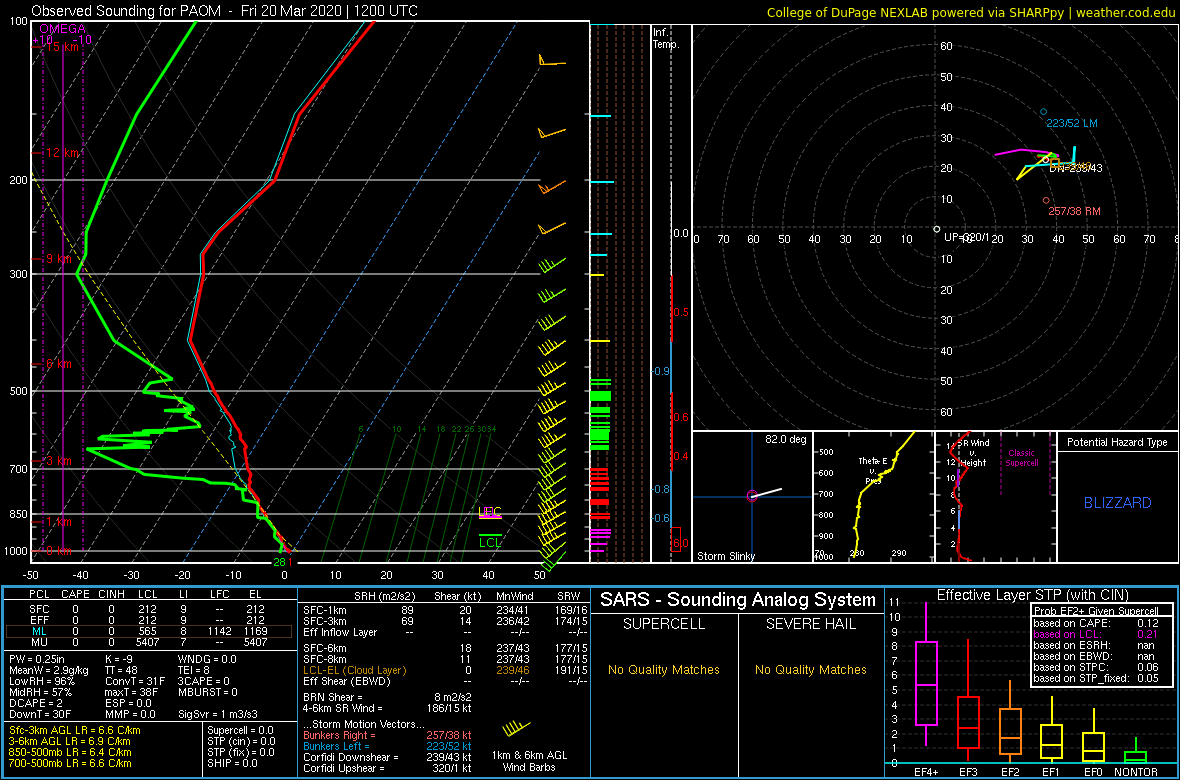Screen dimensions: 1180x780
Task: Click the Bunkers Left storm motion entry
Action: [387, 746]
